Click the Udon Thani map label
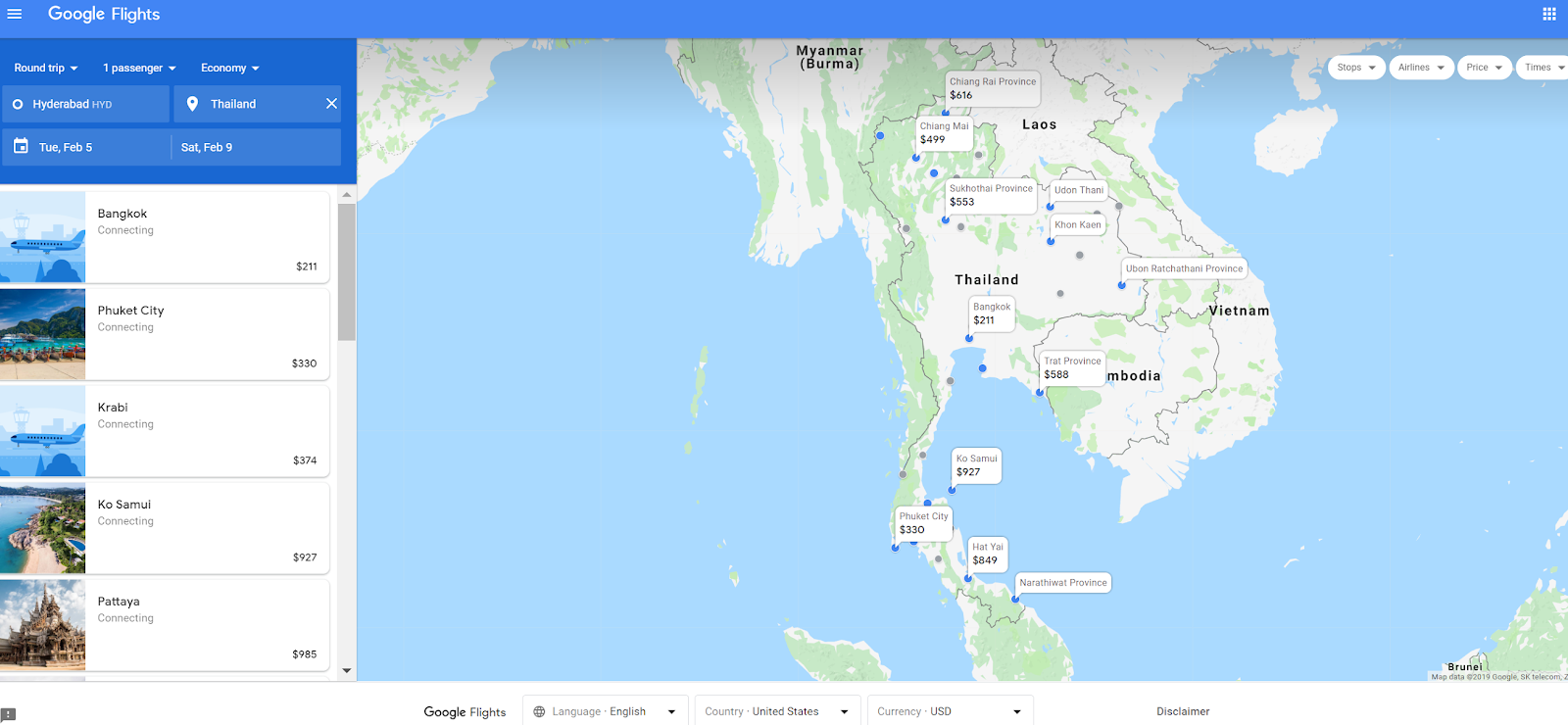Viewport: 1568px width, 725px height. pos(1079,190)
